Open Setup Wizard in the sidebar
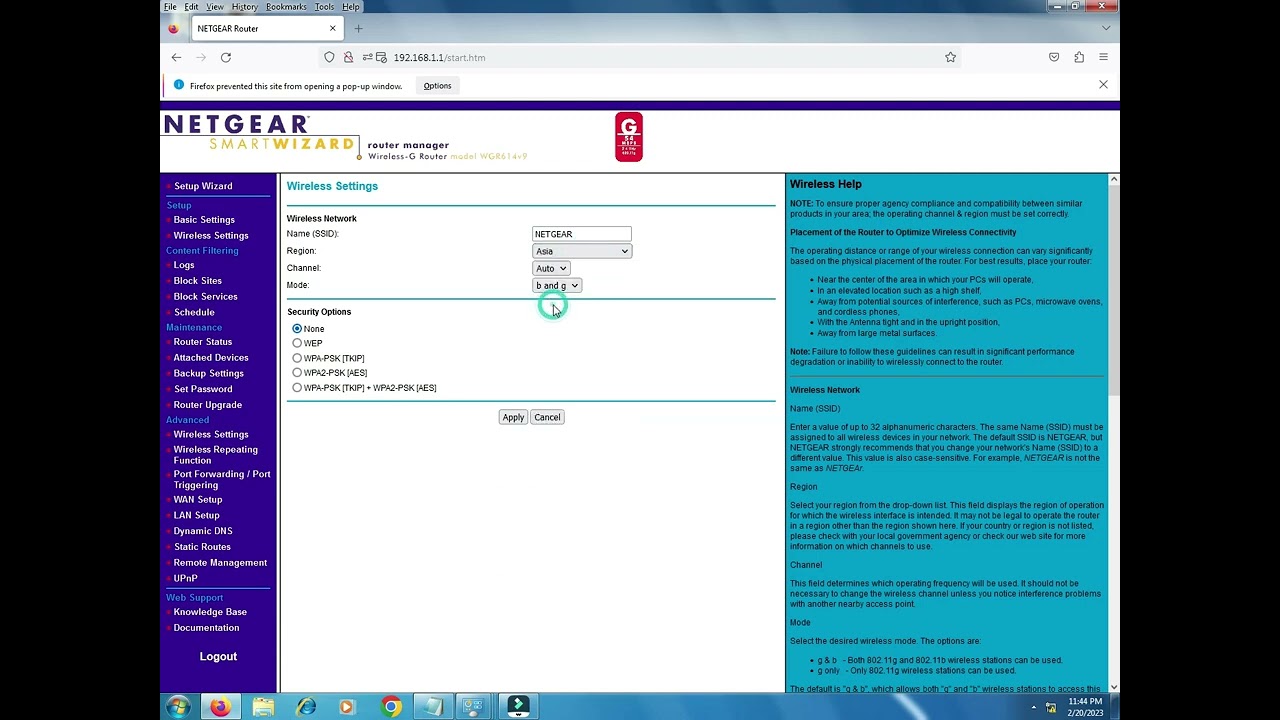1280x720 pixels. tap(203, 186)
